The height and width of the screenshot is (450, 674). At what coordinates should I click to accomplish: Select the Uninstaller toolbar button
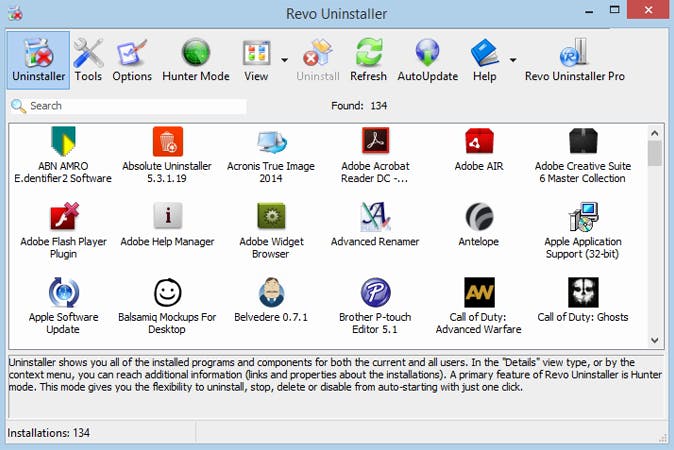(38, 60)
